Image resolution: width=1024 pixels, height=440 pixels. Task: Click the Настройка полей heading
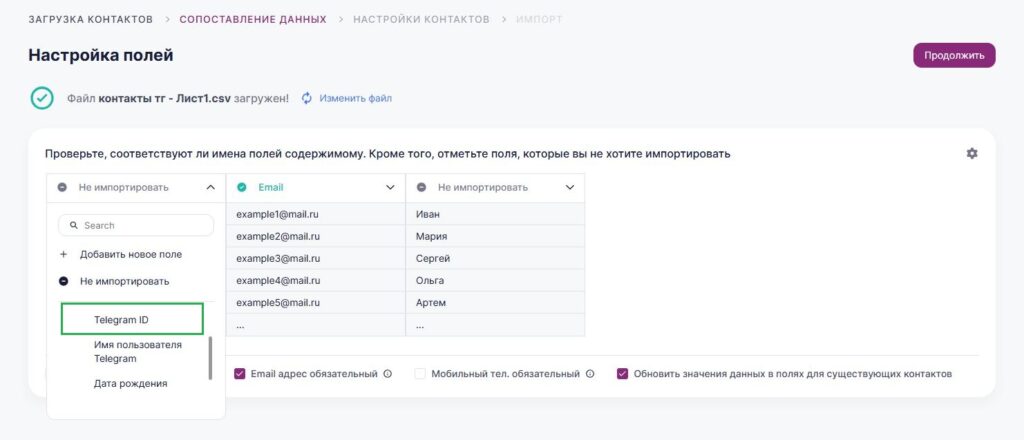(x=101, y=55)
